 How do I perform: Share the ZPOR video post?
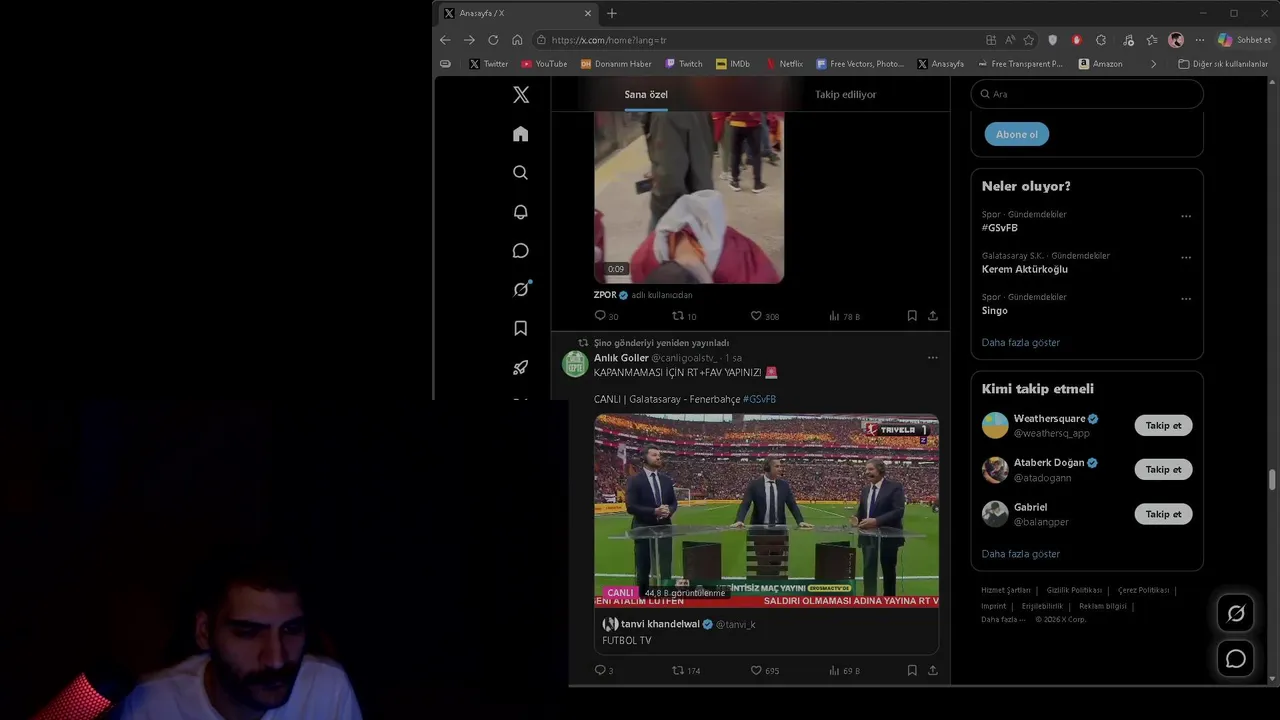(x=933, y=316)
